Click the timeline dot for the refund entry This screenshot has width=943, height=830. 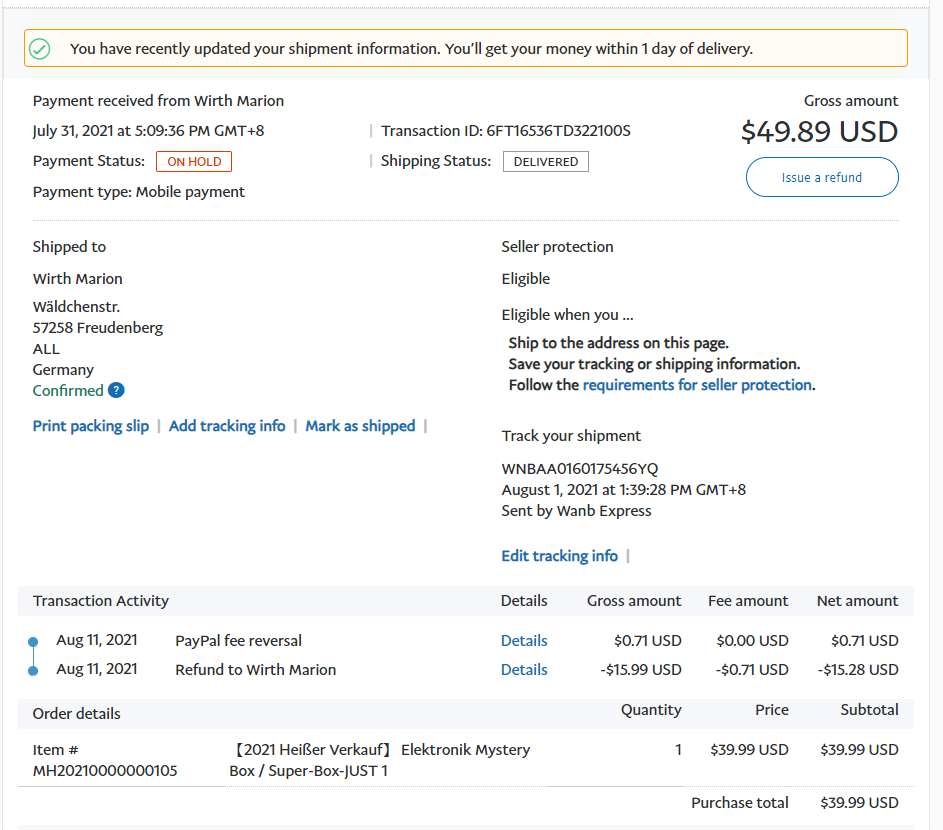[33, 670]
